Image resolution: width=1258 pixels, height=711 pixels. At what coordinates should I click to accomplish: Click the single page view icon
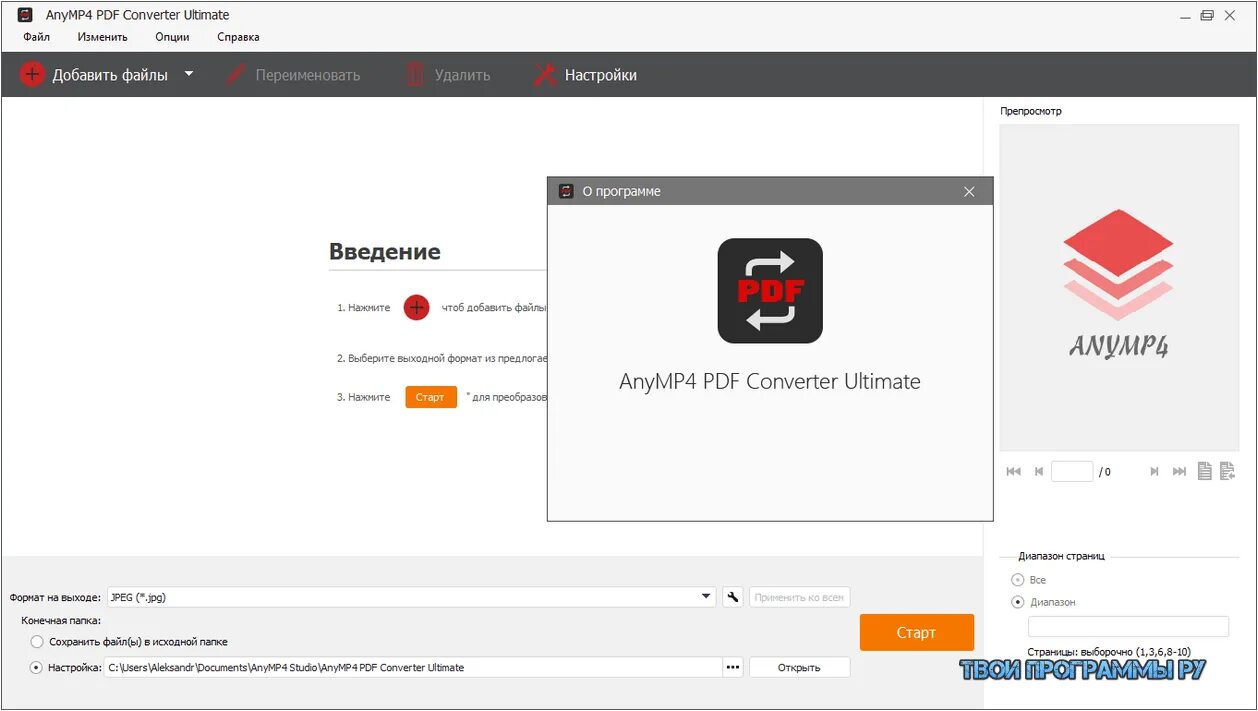point(1205,471)
